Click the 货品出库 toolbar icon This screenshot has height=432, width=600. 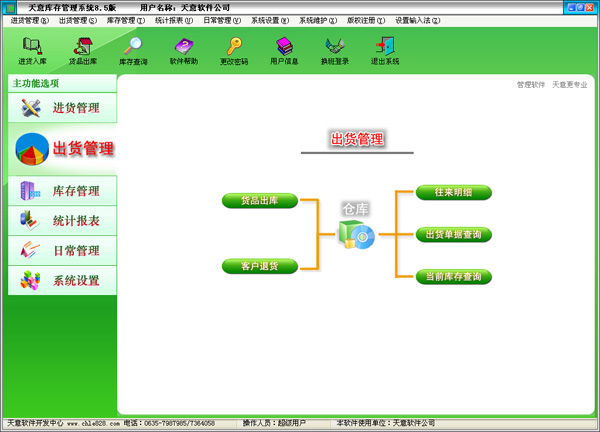(x=82, y=49)
